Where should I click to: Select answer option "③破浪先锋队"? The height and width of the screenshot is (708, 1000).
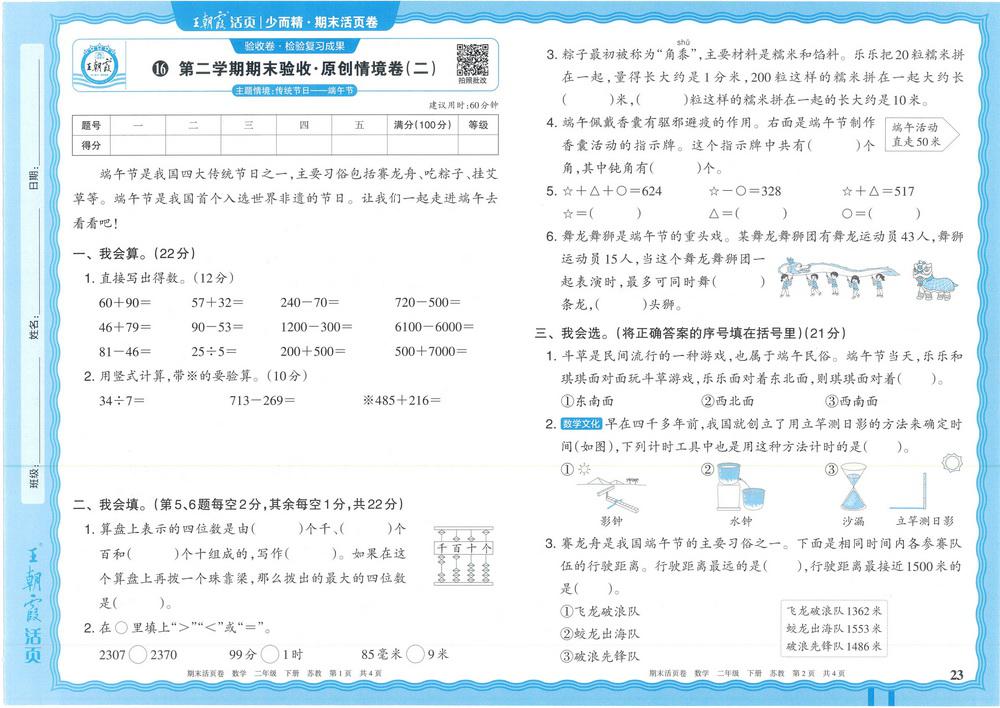click(599, 656)
